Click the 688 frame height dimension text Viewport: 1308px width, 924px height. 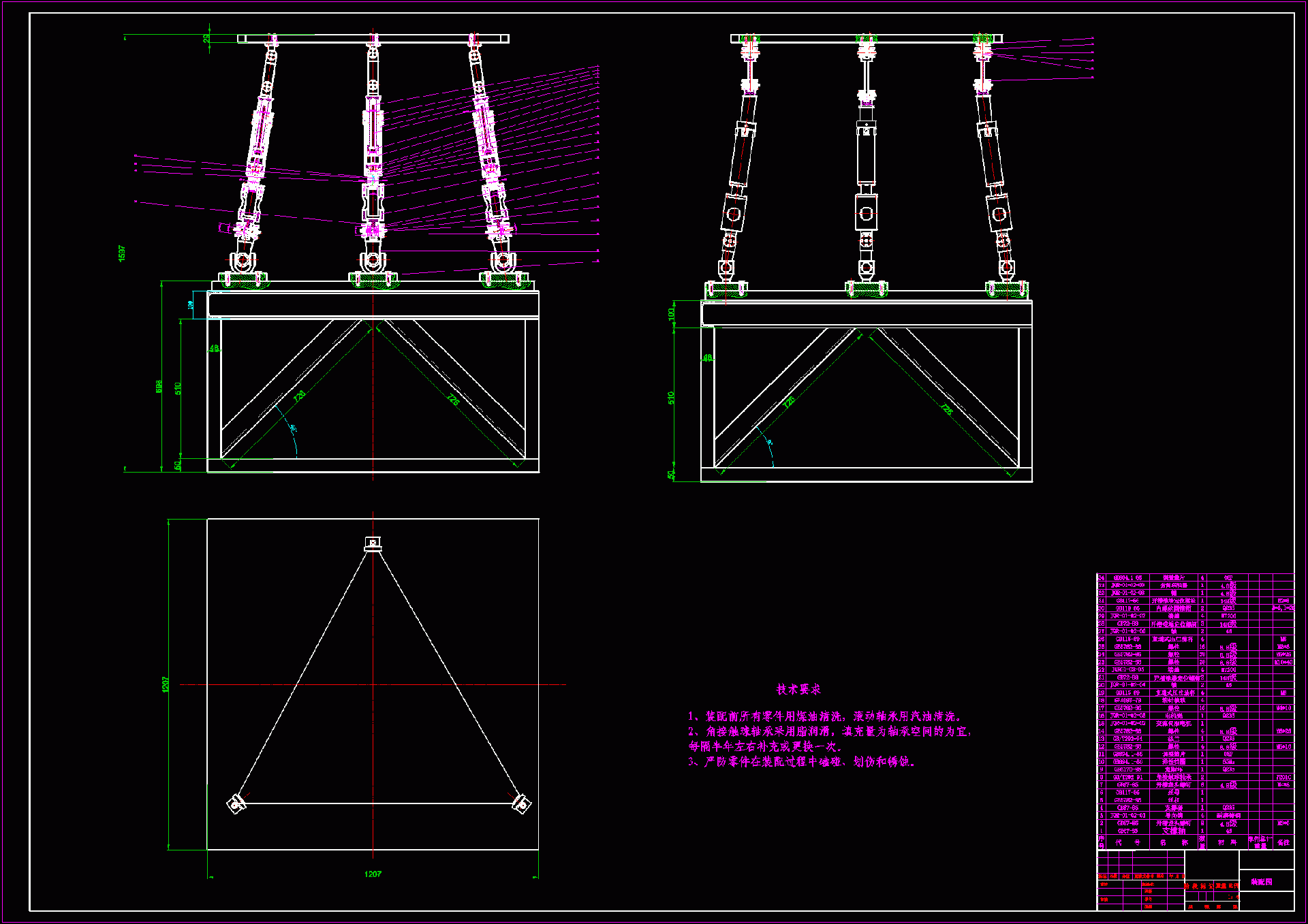coord(159,386)
